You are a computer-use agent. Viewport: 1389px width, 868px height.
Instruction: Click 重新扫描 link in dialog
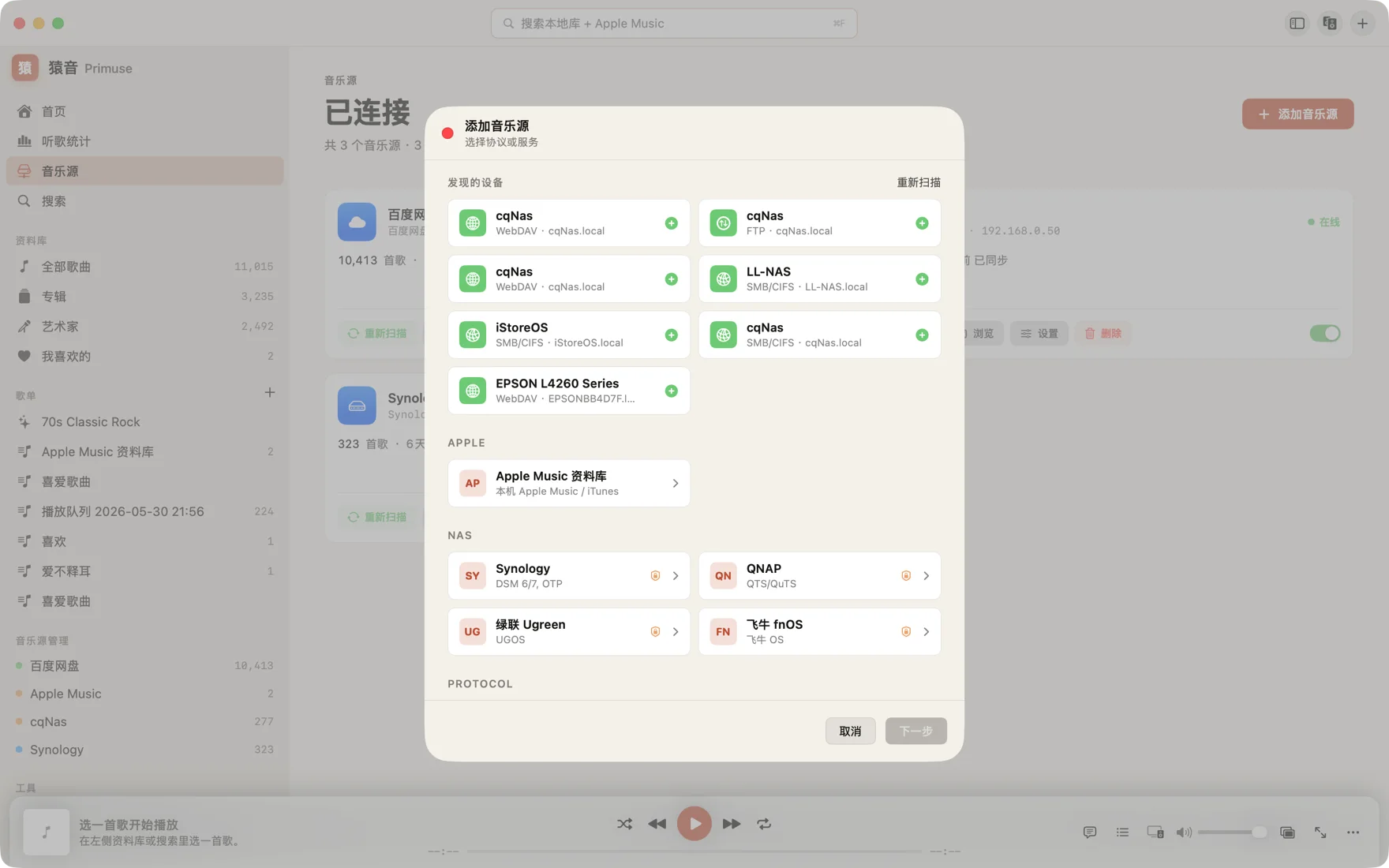[919, 183]
